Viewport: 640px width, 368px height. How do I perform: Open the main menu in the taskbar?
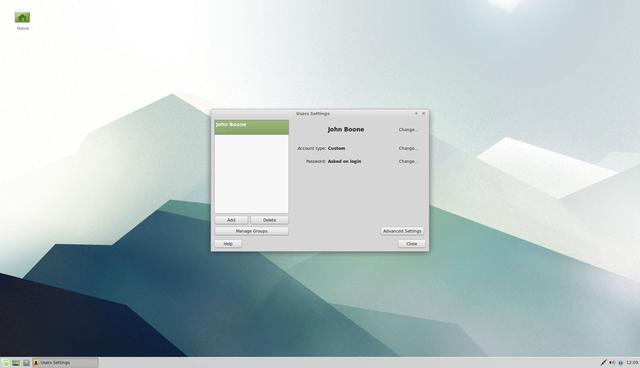[6, 363]
